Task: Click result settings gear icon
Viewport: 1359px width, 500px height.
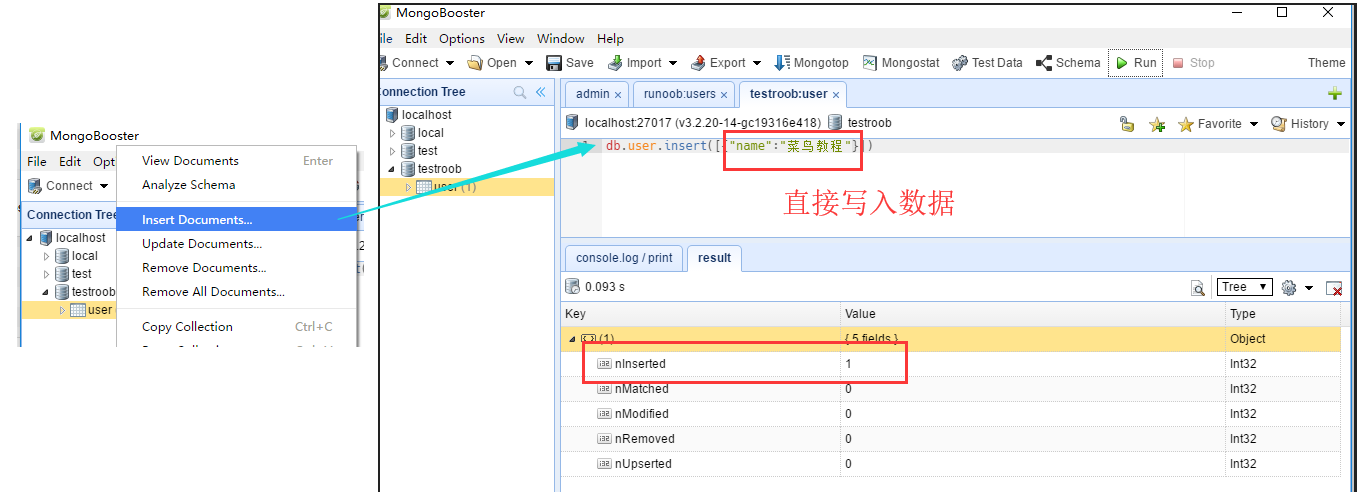Action: pyautogui.click(x=1288, y=288)
